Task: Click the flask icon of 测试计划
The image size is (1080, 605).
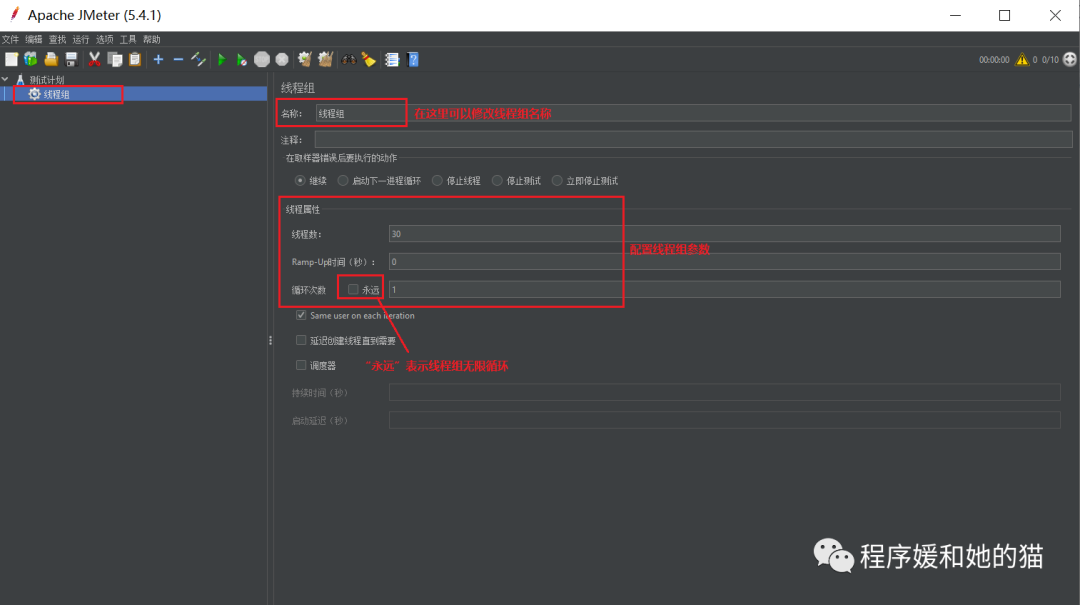Action: (x=20, y=79)
